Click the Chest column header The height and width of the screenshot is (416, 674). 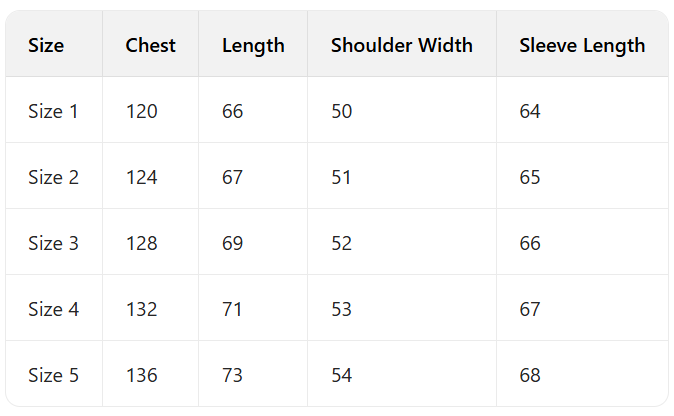pyautogui.click(x=150, y=45)
